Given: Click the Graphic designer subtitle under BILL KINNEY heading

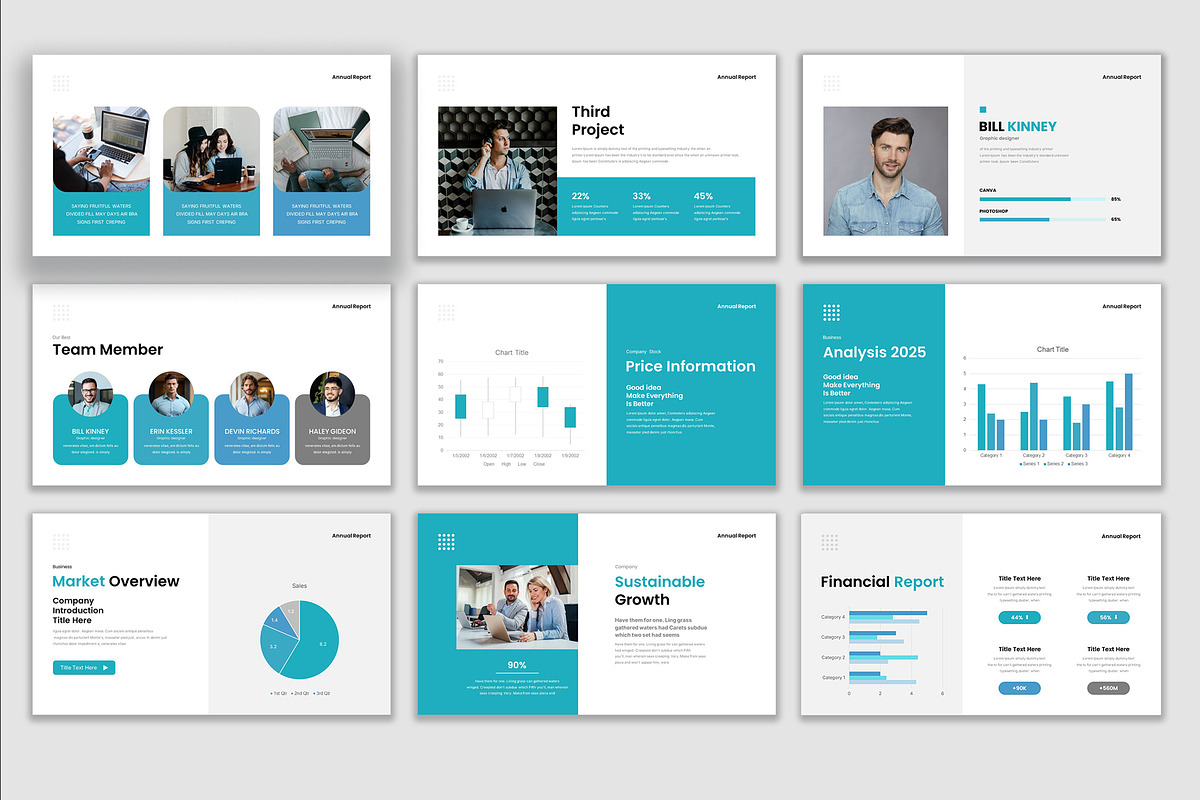Looking at the screenshot, I should 999,140.
